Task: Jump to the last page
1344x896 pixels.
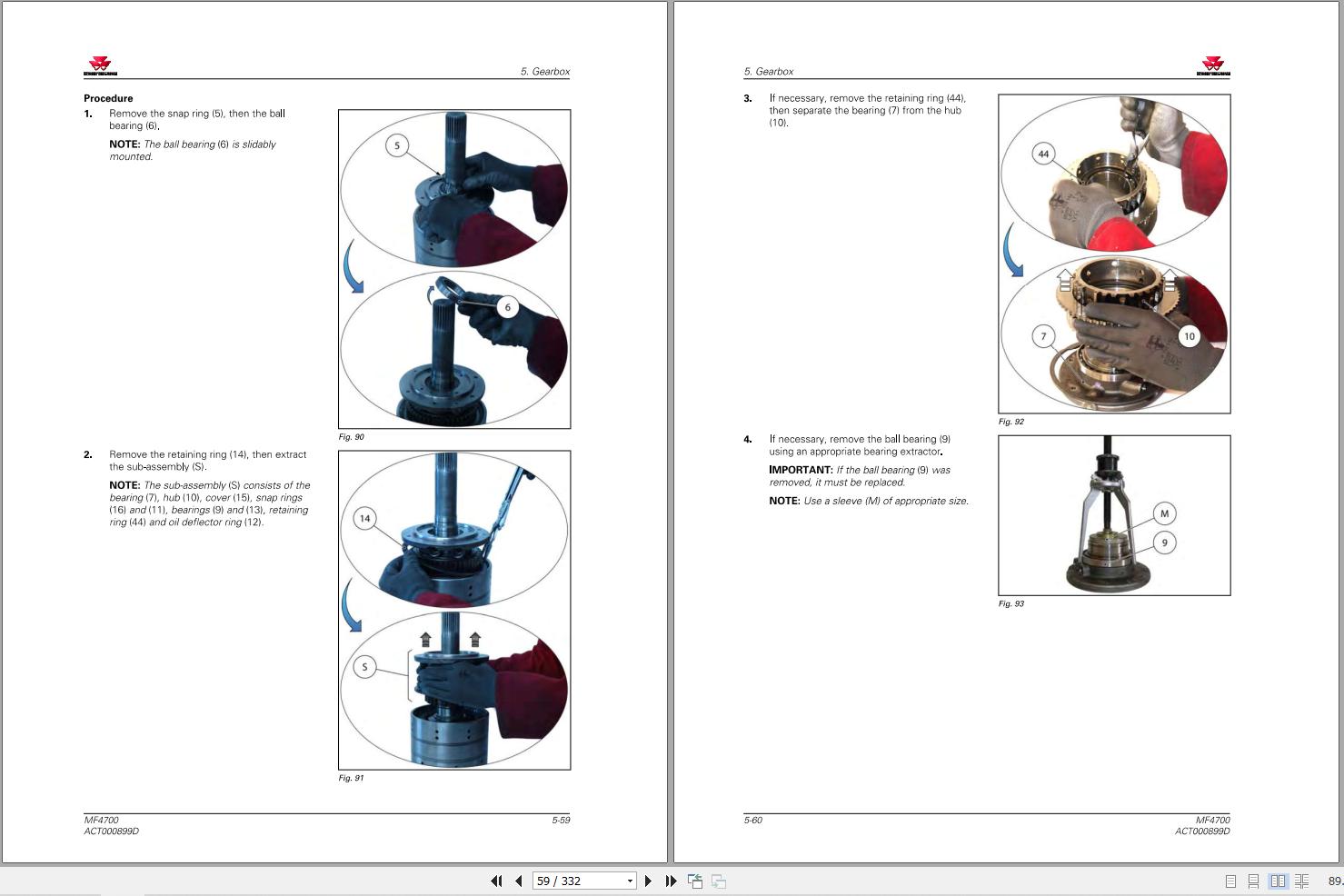Action: (x=671, y=881)
